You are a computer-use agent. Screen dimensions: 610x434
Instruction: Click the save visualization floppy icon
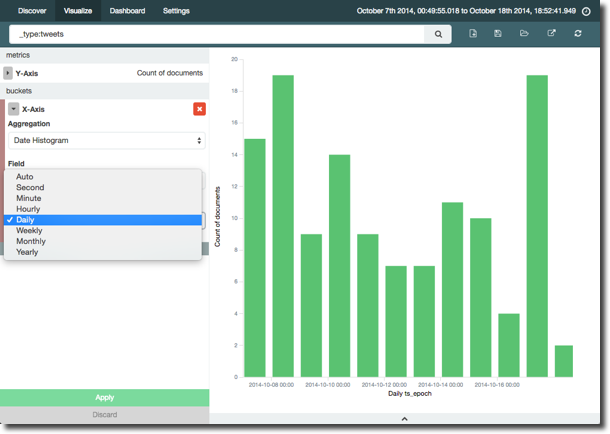(498, 34)
